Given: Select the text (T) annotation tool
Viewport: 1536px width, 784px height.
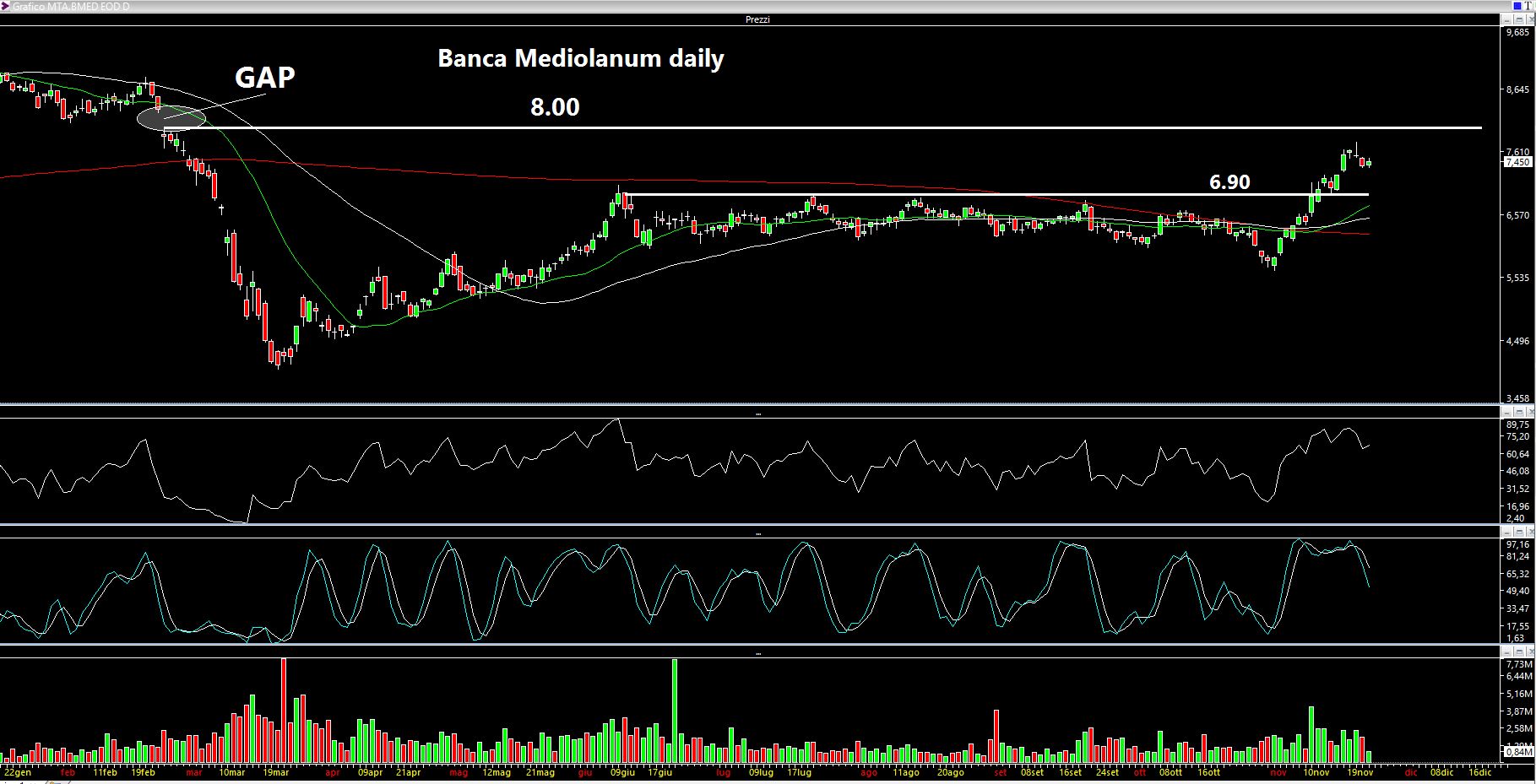Looking at the screenshot, I should (x=1528, y=6).
